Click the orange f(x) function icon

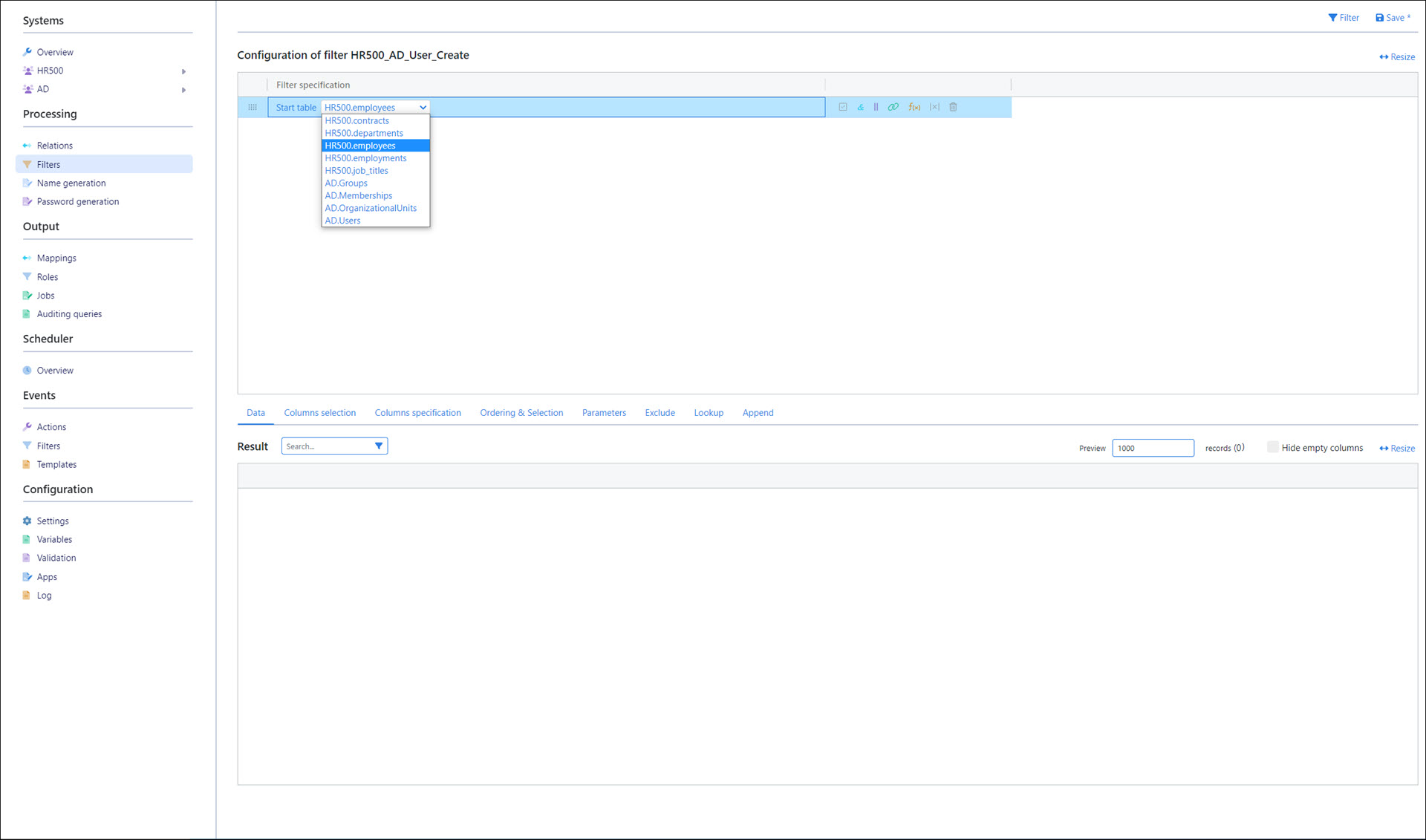tap(914, 107)
